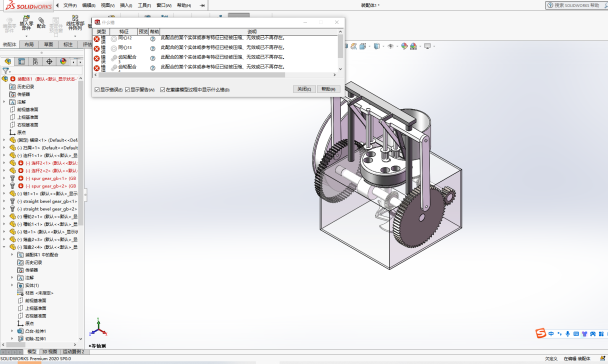Switch to the Markup (标注) ribbon tab

[68, 44]
